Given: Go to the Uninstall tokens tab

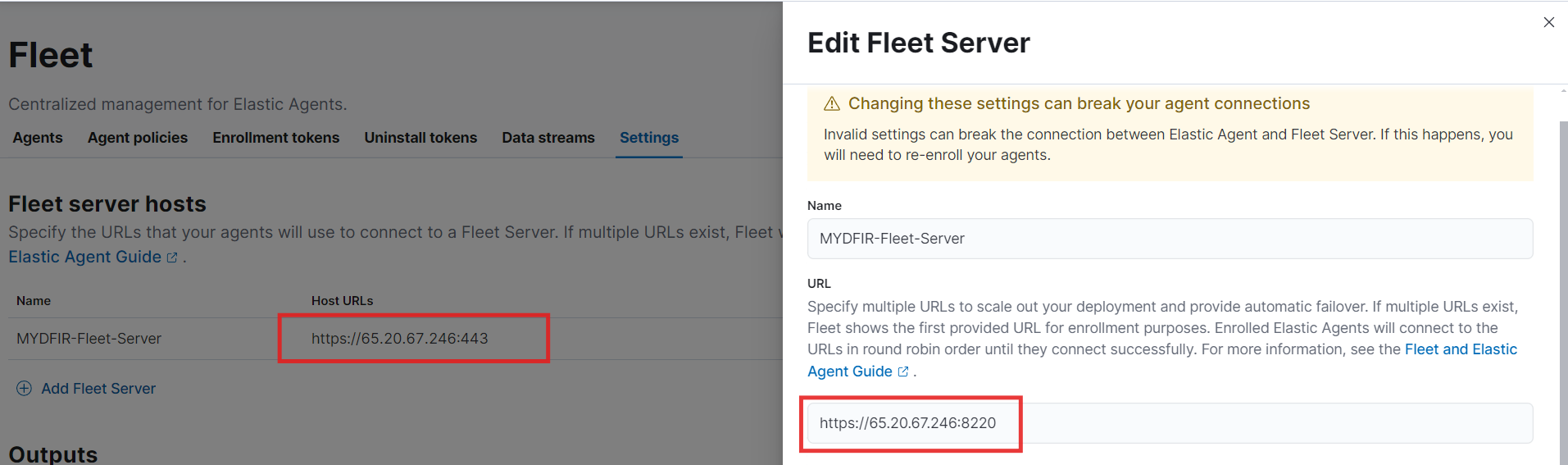Looking at the screenshot, I should pos(420,138).
